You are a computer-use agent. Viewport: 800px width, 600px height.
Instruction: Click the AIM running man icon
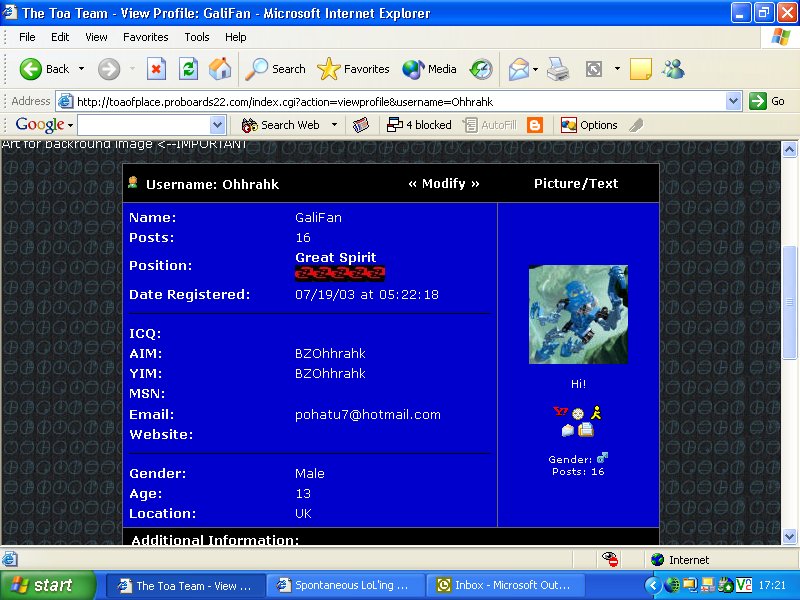coord(596,412)
